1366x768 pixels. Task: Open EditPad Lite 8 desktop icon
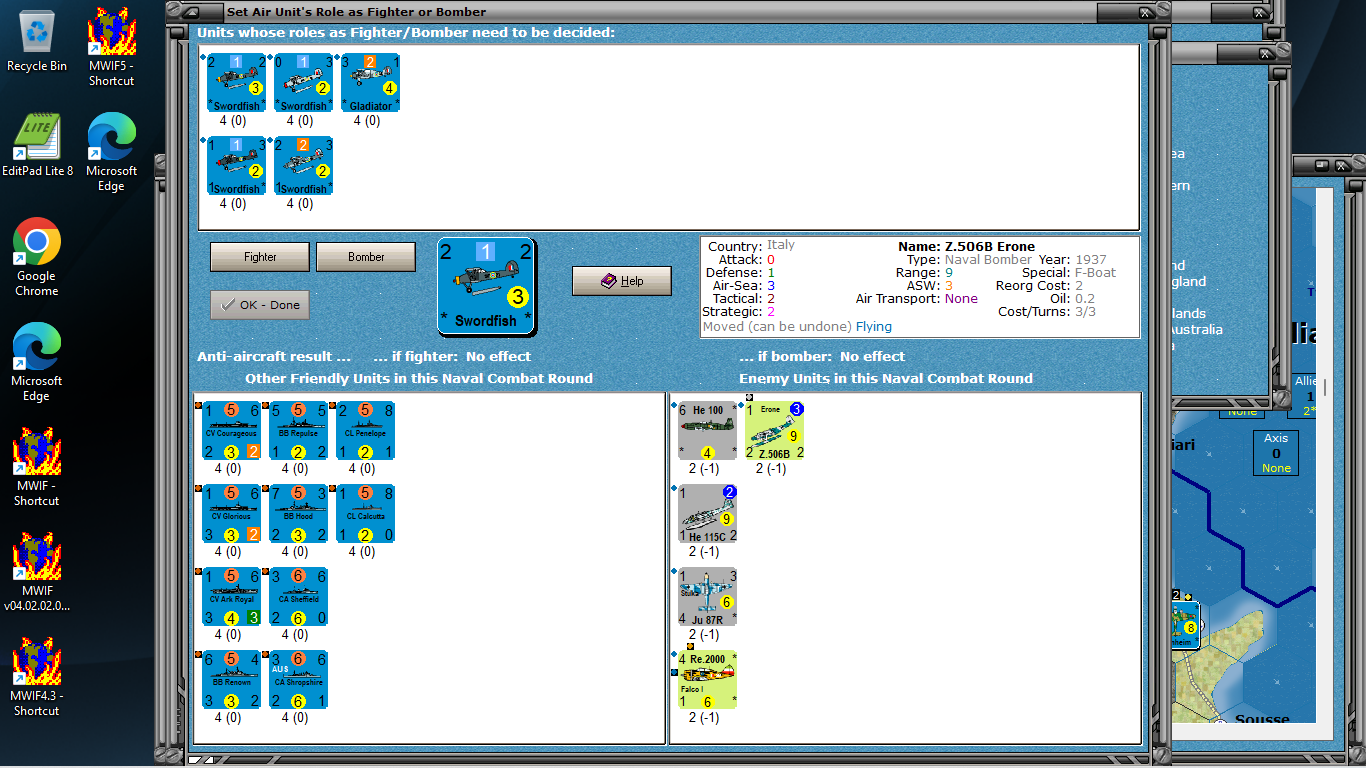pos(37,145)
